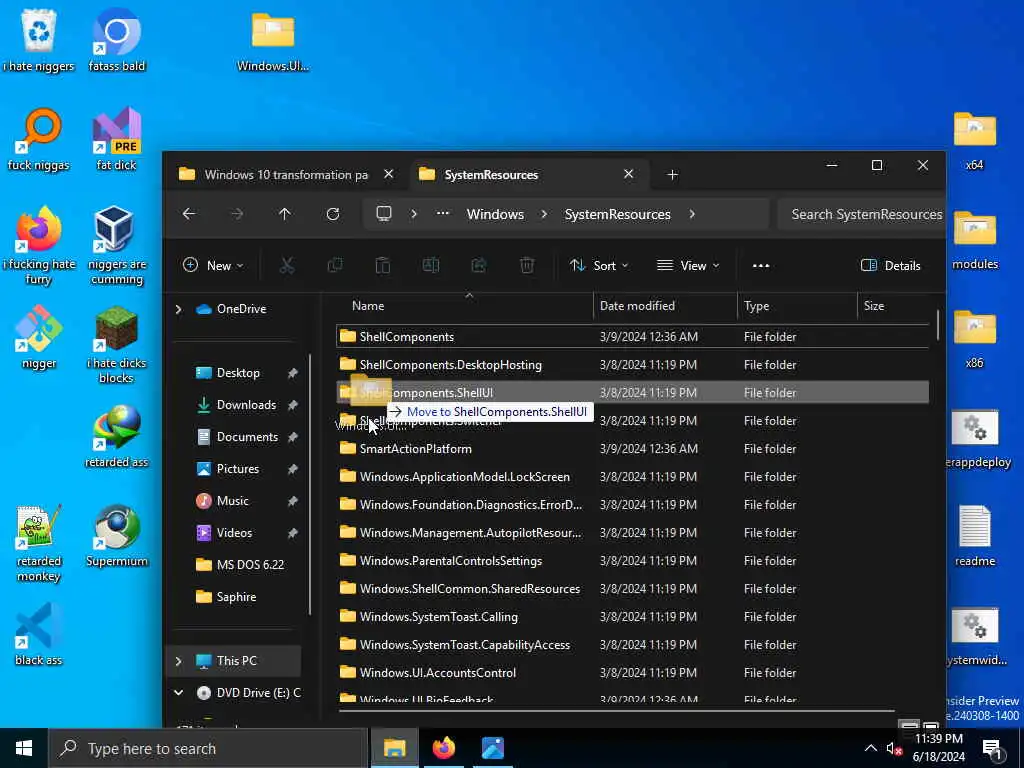The height and width of the screenshot is (768, 1024).
Task: Click the PC monitor icon in address bar
Action: (x=384, y=214)
